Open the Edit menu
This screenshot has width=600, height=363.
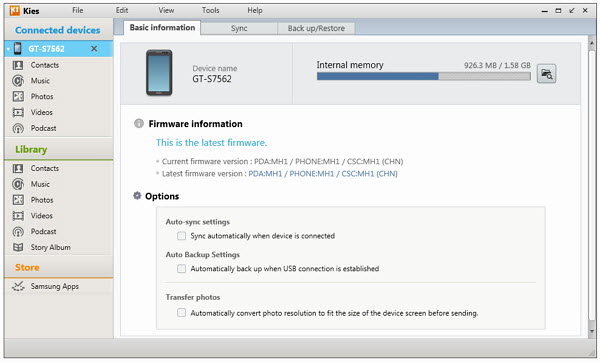[122, 10]
